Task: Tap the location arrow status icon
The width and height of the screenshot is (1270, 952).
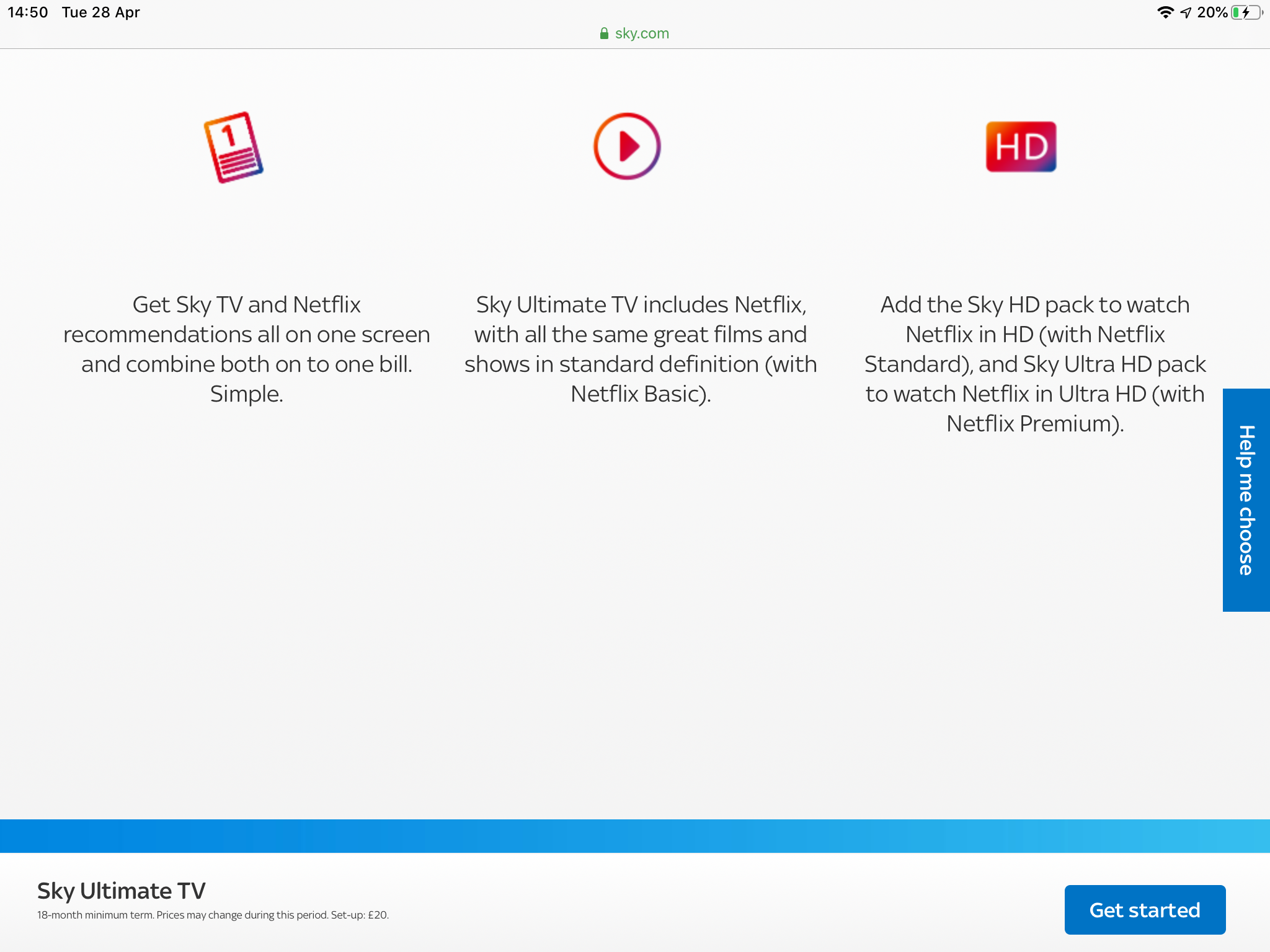Action: [1186, 12]
